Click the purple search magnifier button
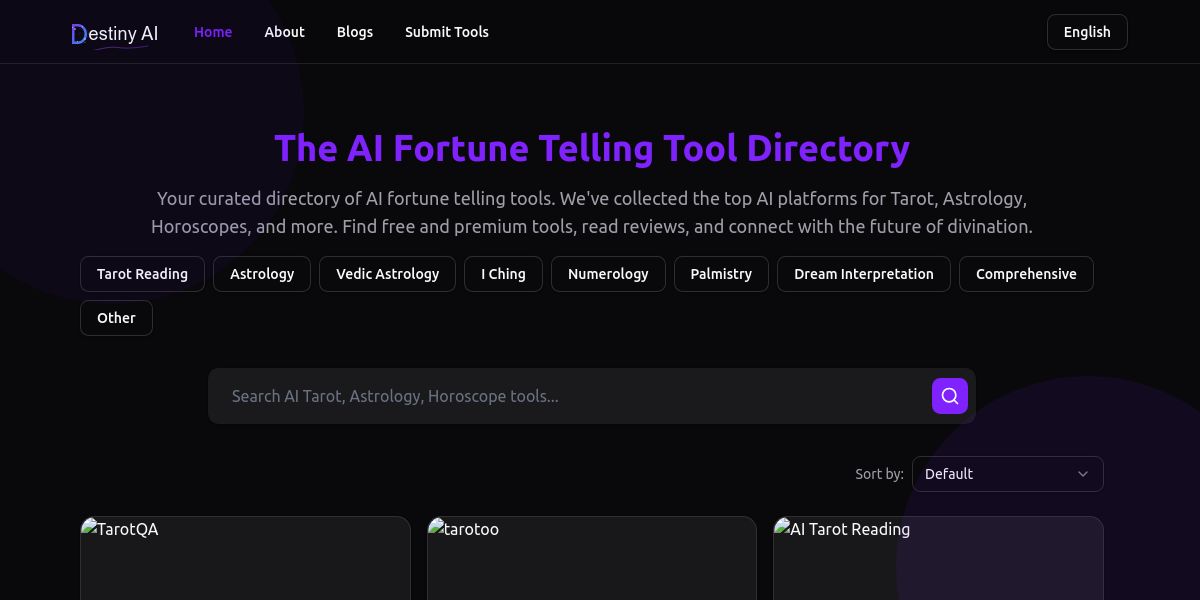Viewport: 1200px width, 600px height. point(950,396)
